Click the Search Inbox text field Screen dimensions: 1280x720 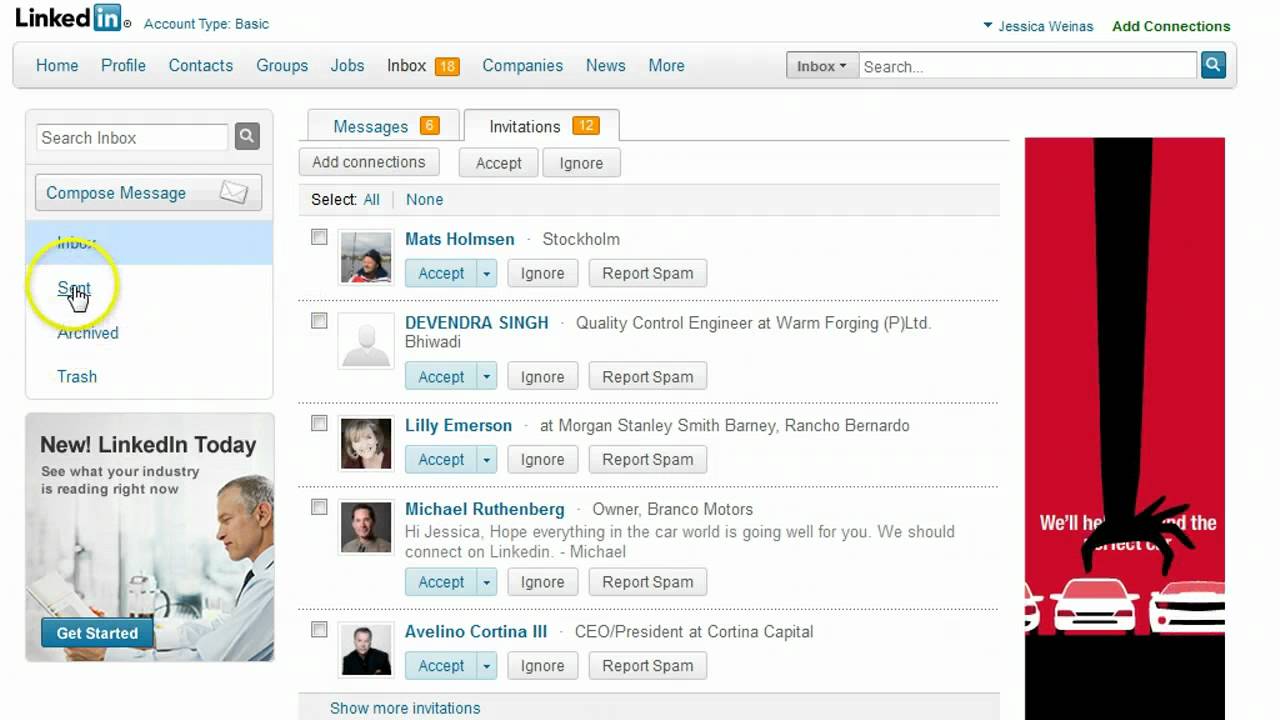[132, 137]
